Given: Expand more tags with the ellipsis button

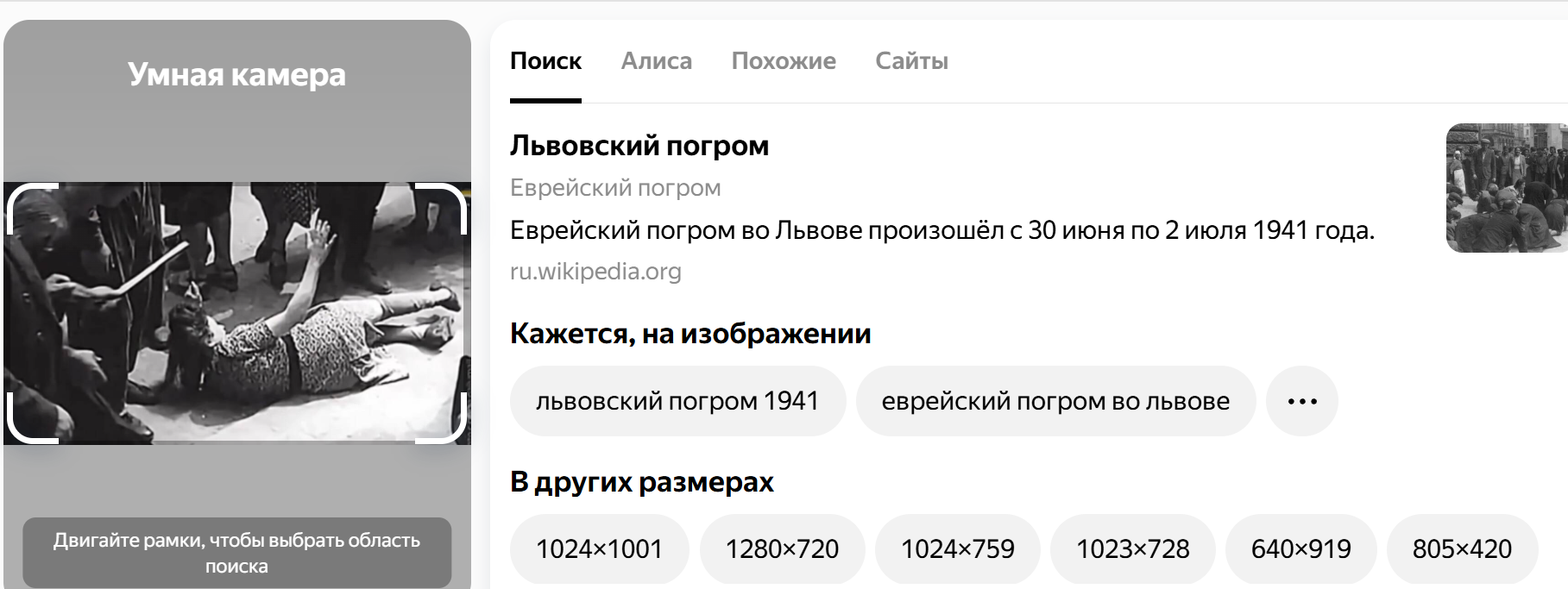Looking at the screenshot, I should click(1301, 401).
